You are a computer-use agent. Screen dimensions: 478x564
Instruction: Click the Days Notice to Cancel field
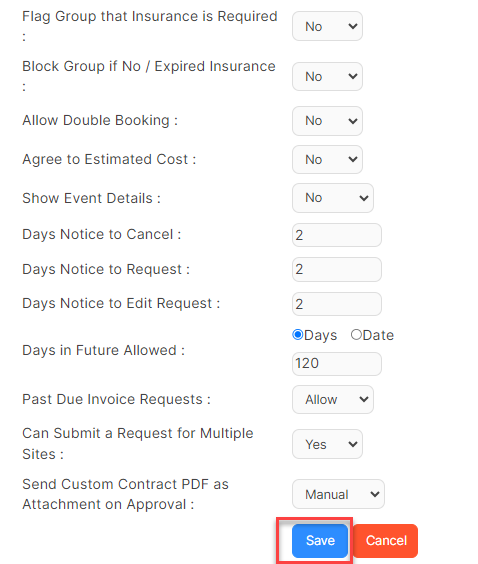337,235
